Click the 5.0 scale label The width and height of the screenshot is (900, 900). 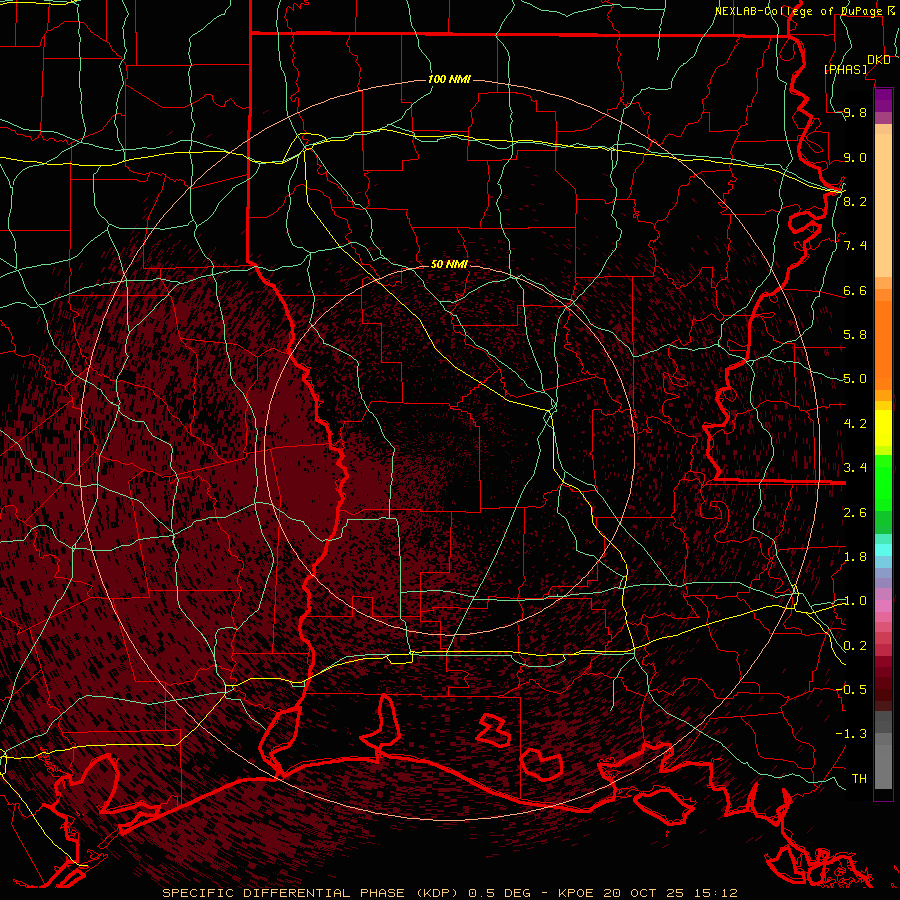point(855,379)
